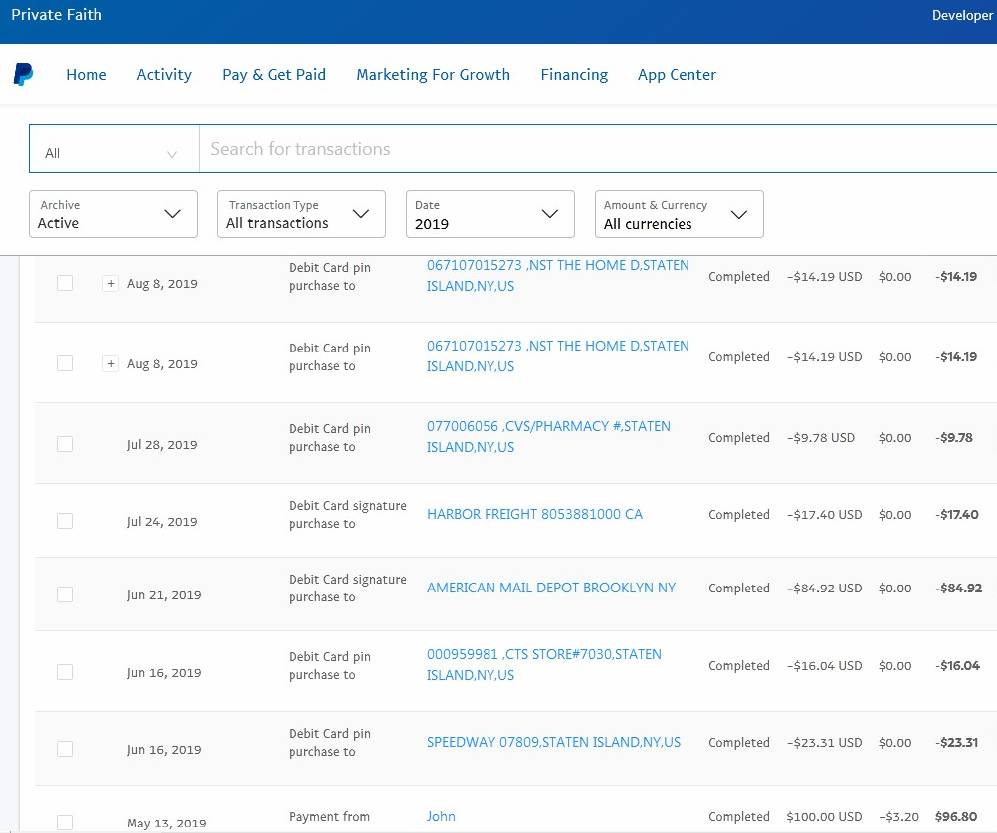Open the Archive Active dropdown

pyautogui.click(x=113, y=214)
